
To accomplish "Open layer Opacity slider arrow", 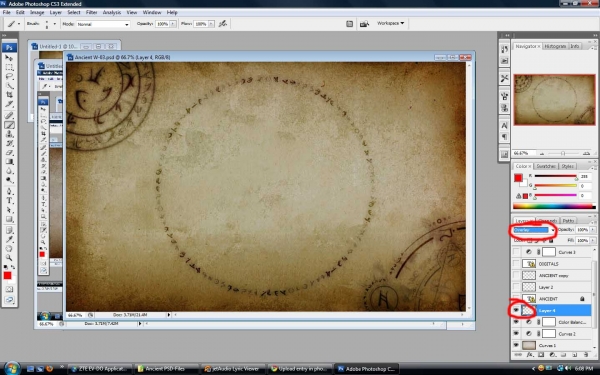I will pyautogui.click(x=593, y=230).
